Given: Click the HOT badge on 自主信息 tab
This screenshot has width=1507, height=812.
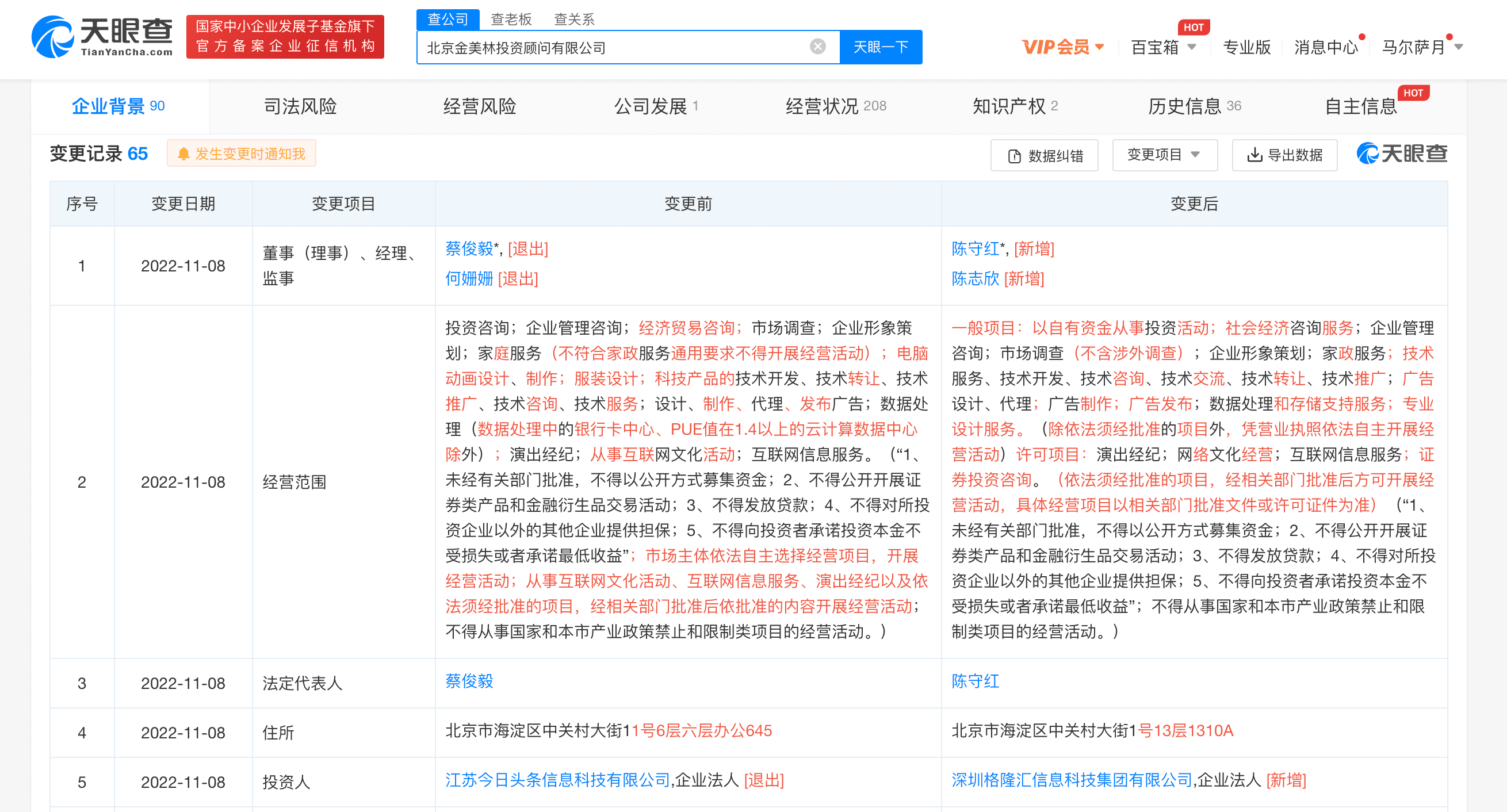Looking at the screenshot, I should [x=1413, y=93].
